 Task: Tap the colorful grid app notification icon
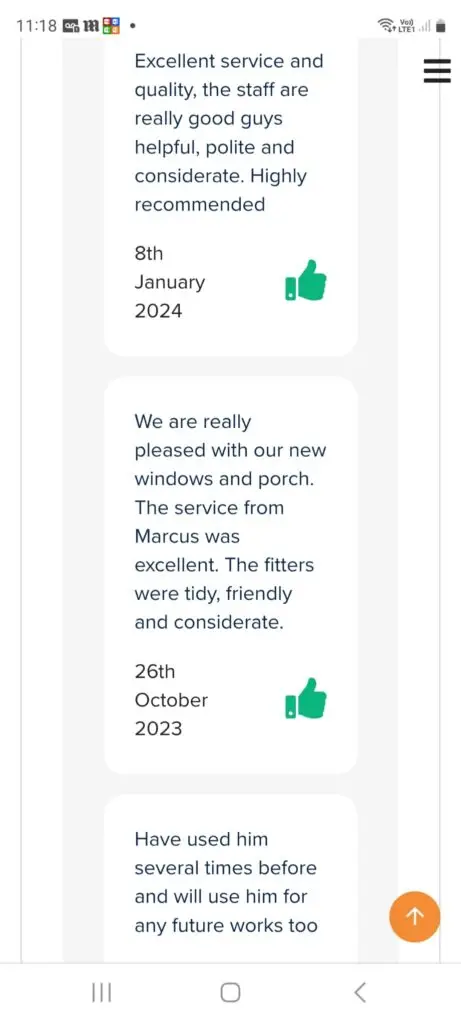112,26
